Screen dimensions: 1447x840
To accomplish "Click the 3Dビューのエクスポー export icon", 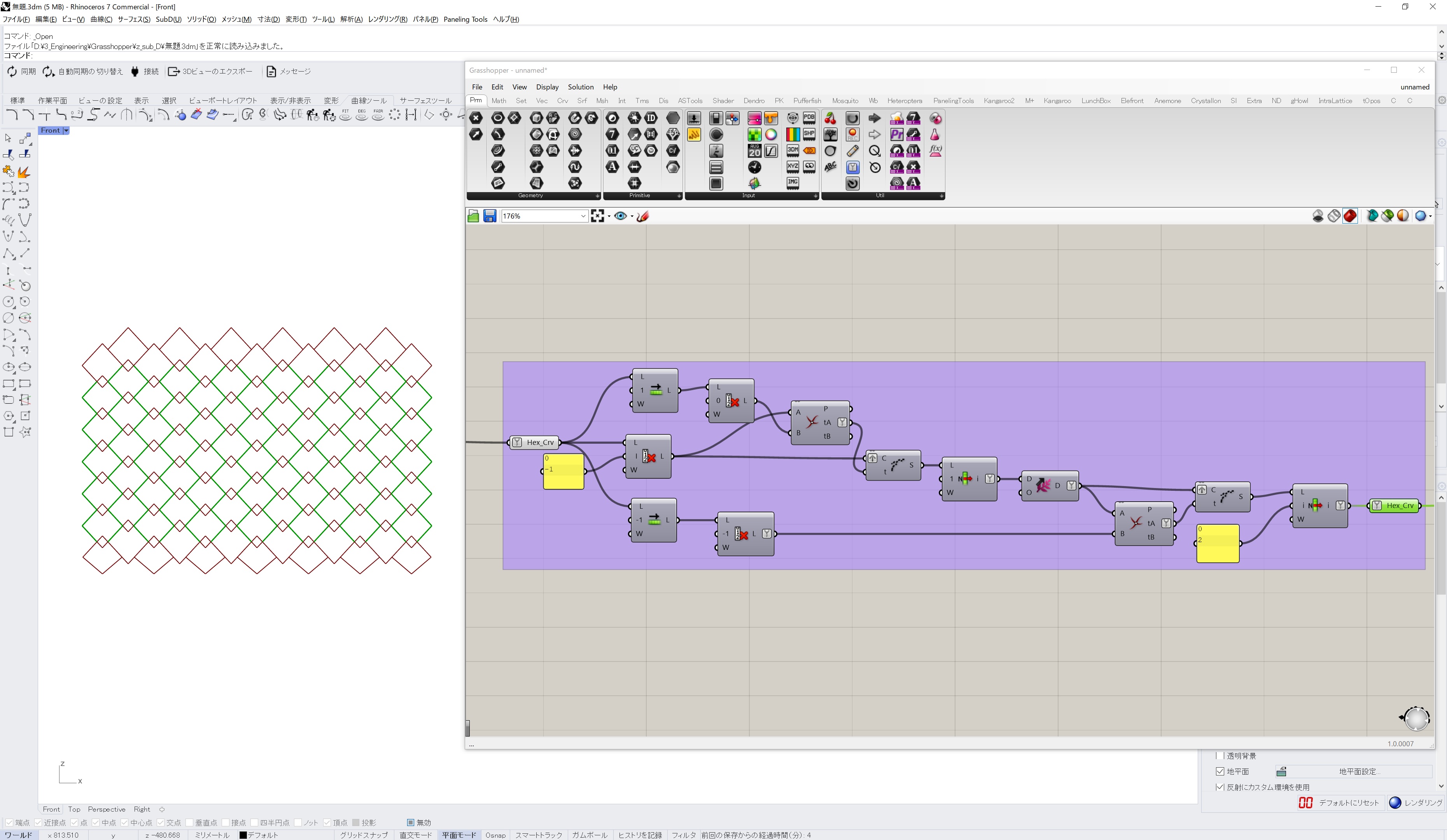I will [x=173, y=71].
